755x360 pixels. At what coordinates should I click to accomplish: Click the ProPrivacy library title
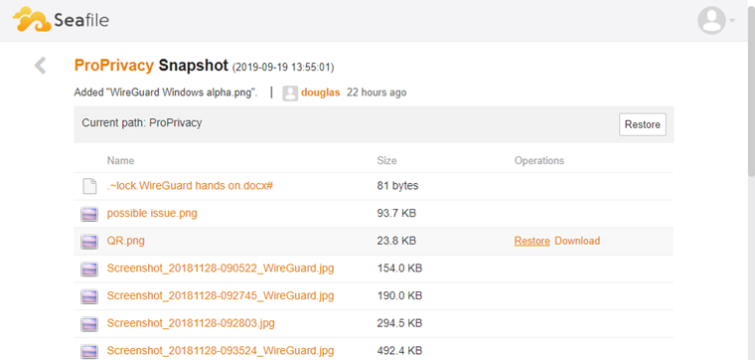pos(114,65)
